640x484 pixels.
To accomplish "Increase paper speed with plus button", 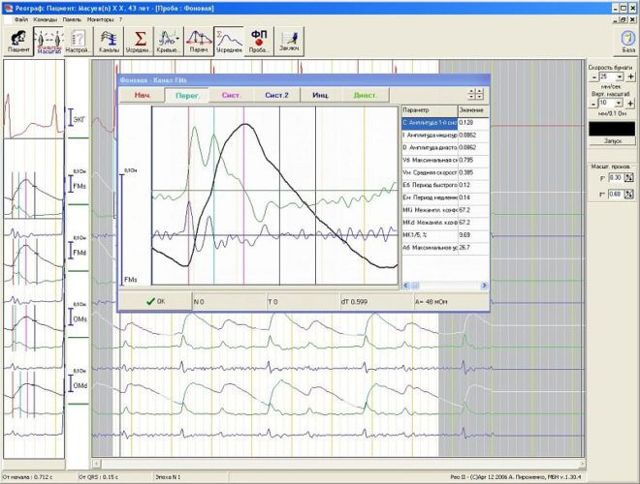I will pos(631,76).
